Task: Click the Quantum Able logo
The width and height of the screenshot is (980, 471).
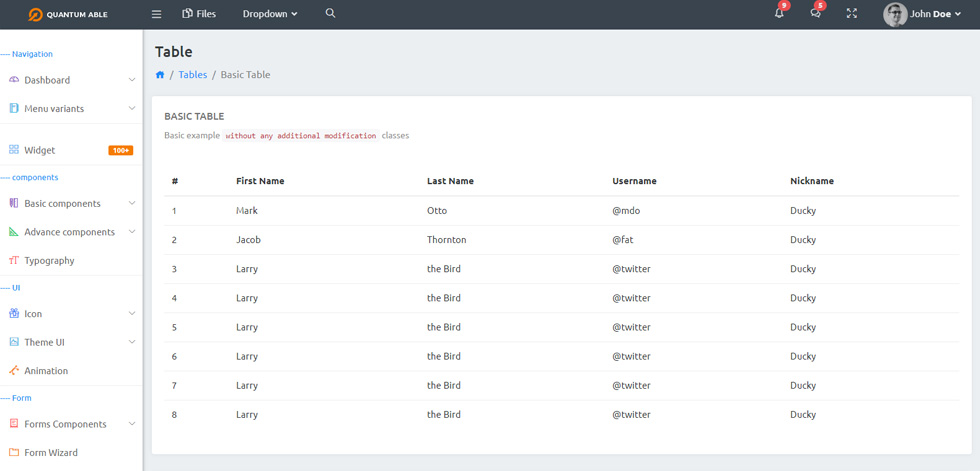Action: 68,14
